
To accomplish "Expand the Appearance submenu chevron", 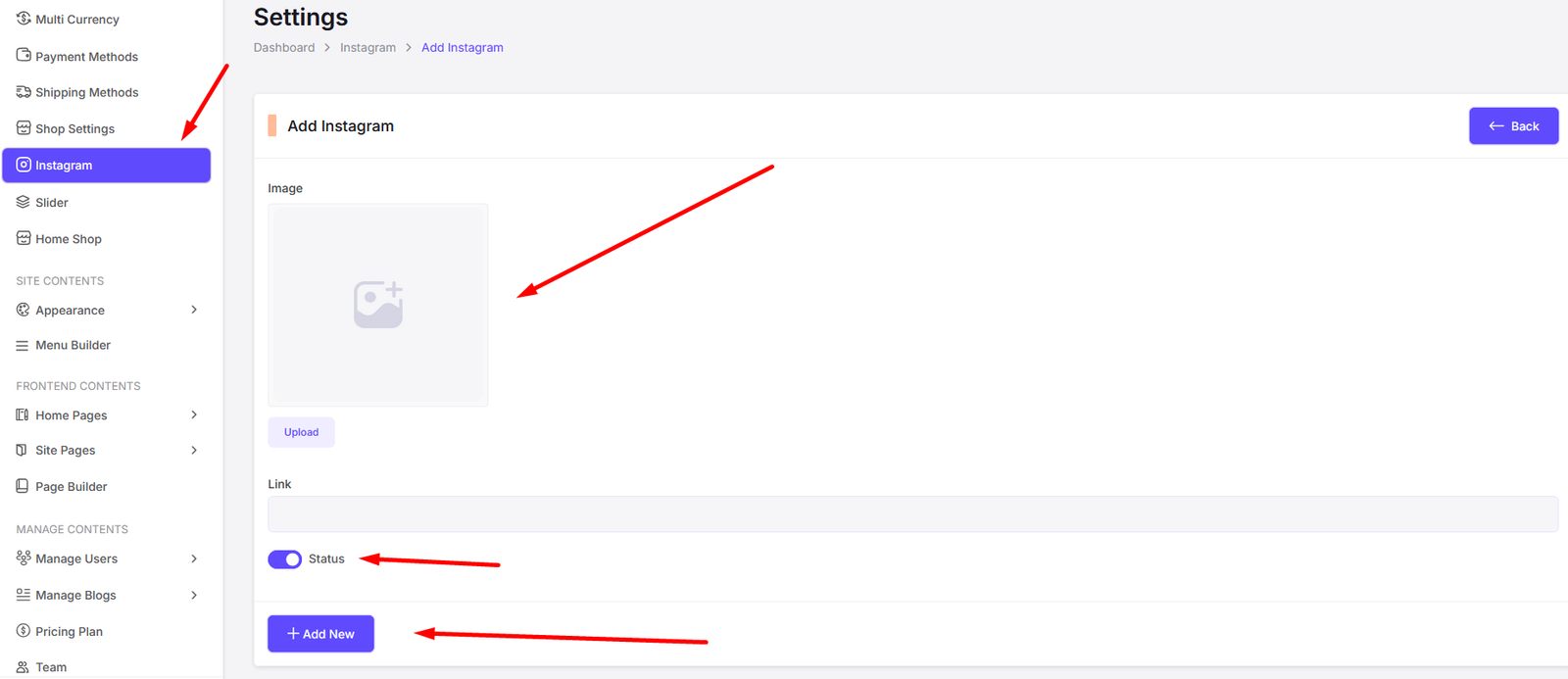I will [x=194, y=310].
